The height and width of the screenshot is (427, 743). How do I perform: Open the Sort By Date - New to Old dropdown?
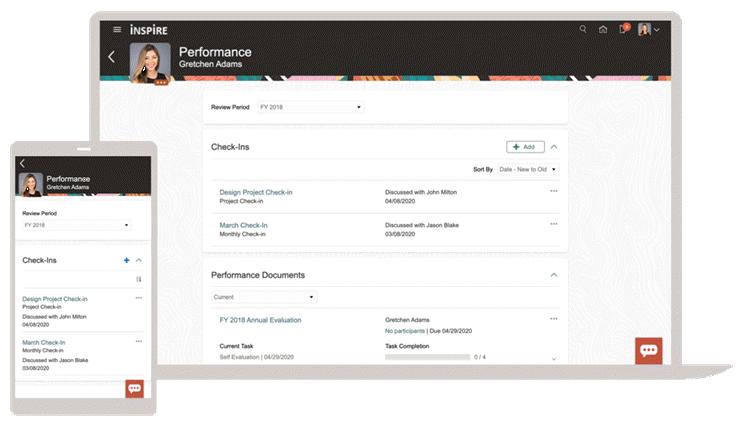pyautogui.click(x=528, y=170)
